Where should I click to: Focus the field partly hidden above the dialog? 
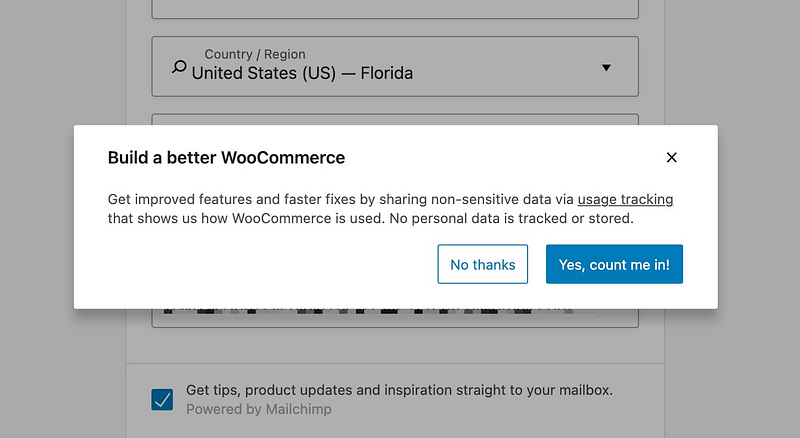click(394, 119)
